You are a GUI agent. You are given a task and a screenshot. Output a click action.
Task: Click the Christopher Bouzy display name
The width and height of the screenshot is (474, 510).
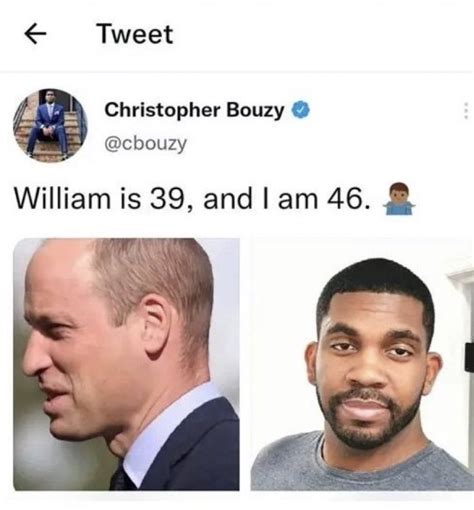[194, 110]
